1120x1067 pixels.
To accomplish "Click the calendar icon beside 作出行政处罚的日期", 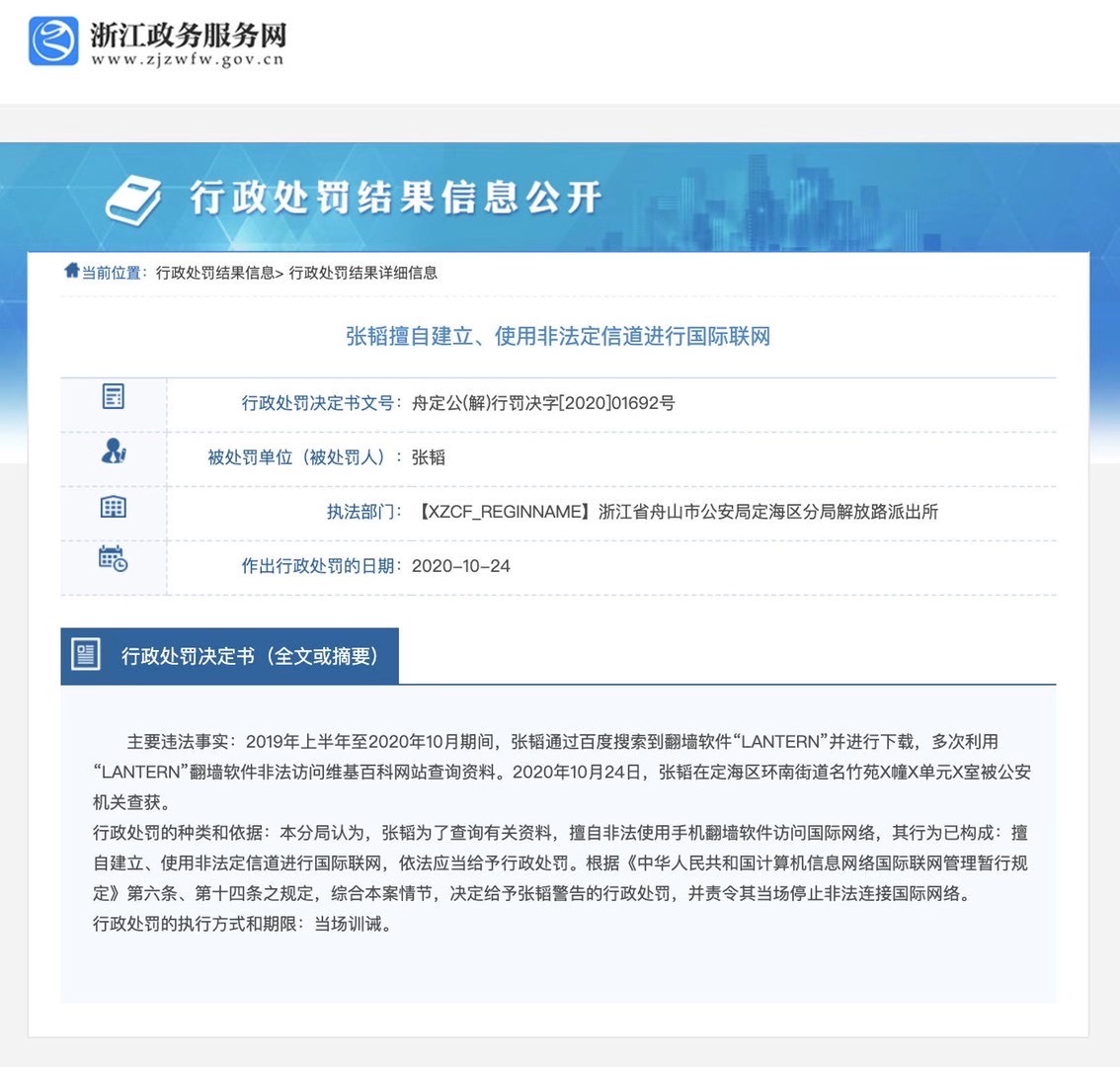I will click(114, 559).
